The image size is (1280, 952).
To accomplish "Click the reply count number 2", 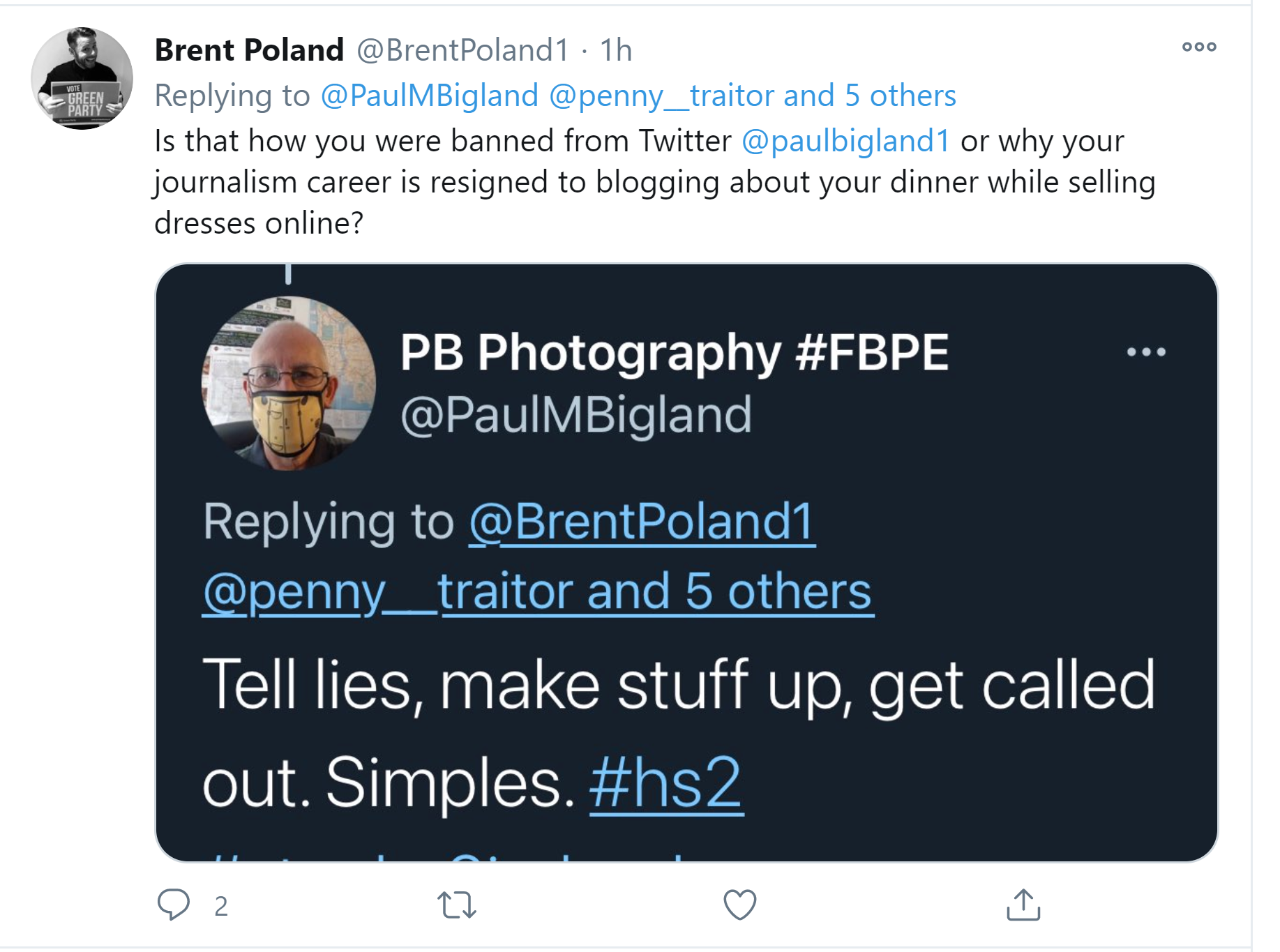I will (221, 906).
